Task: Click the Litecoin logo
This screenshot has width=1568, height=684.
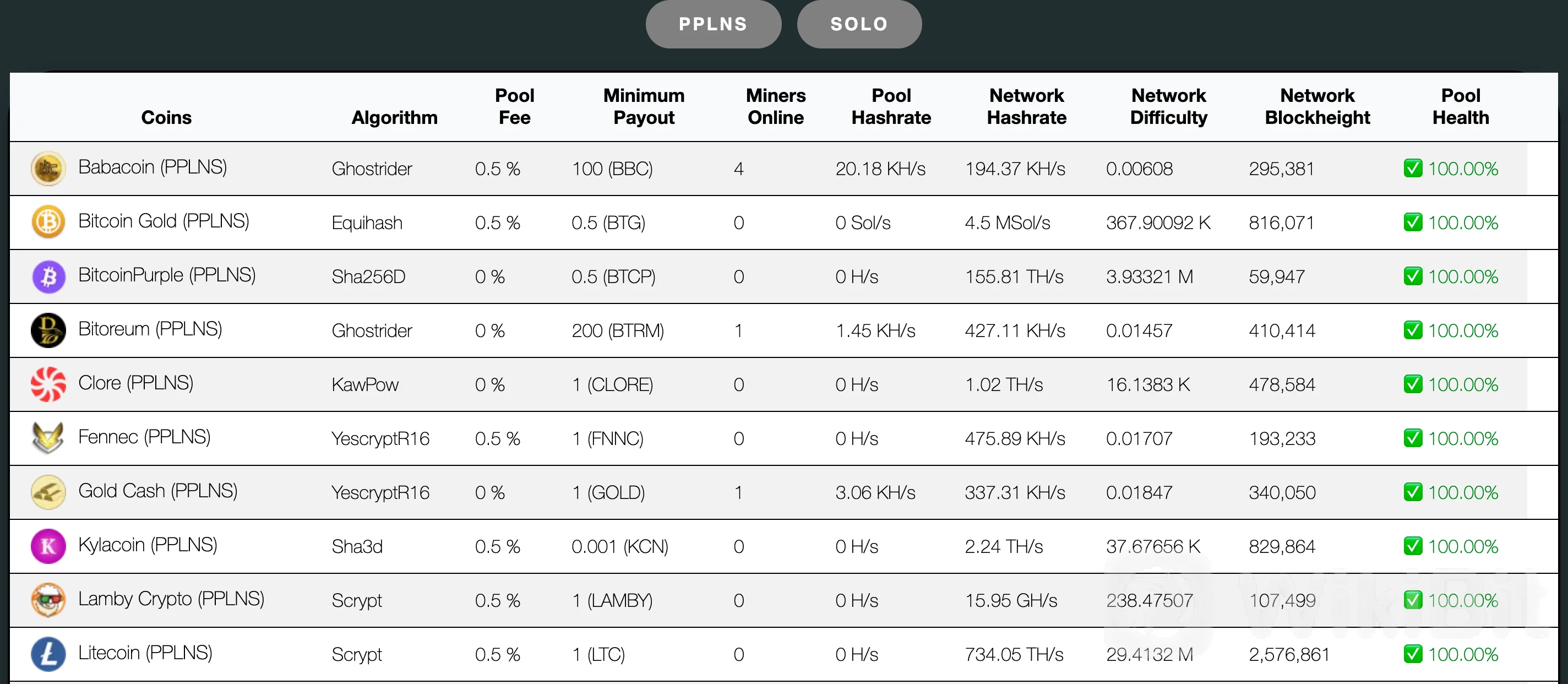Action: 48,654
